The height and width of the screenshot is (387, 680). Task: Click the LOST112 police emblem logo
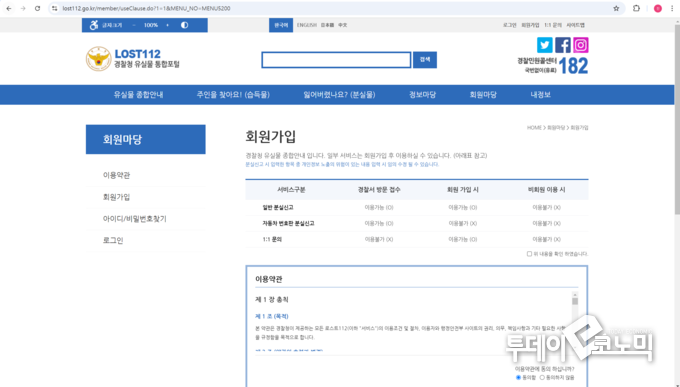[98, 59]
